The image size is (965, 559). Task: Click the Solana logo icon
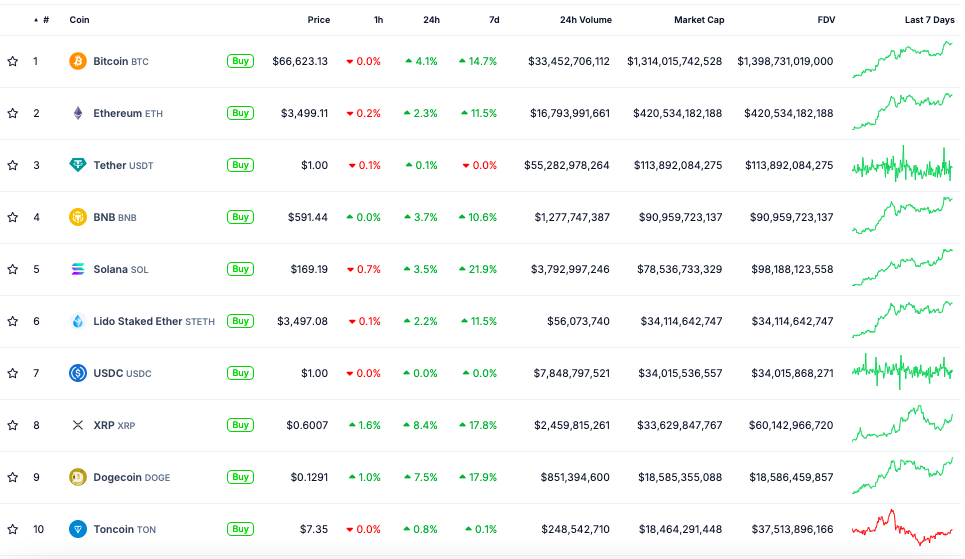click(77, 269)
